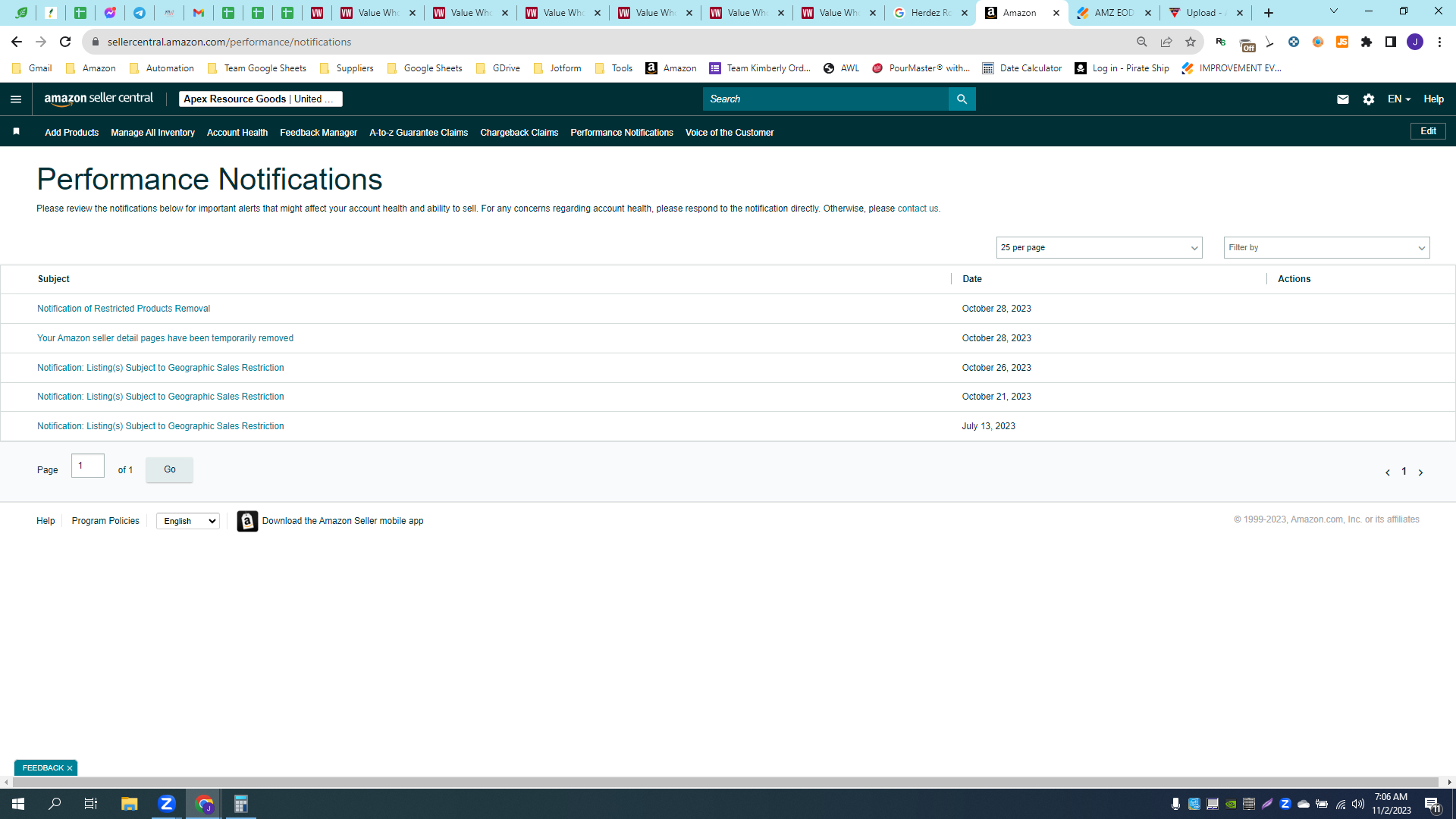The image size is (1456, 819).
Task: Click the amazon seller central logo
Action: pos(99,99)
